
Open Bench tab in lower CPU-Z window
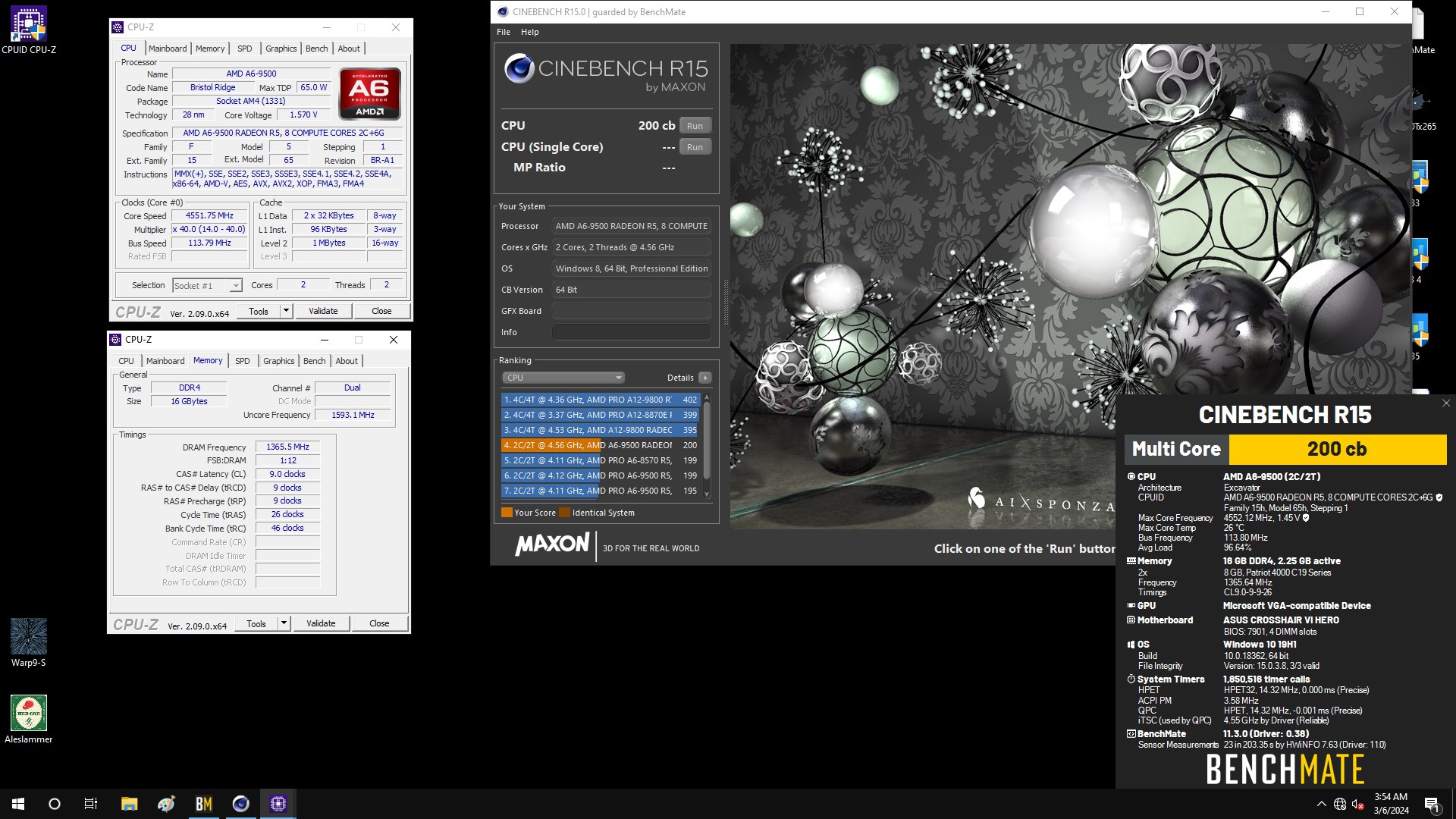[x=314, y=361]
